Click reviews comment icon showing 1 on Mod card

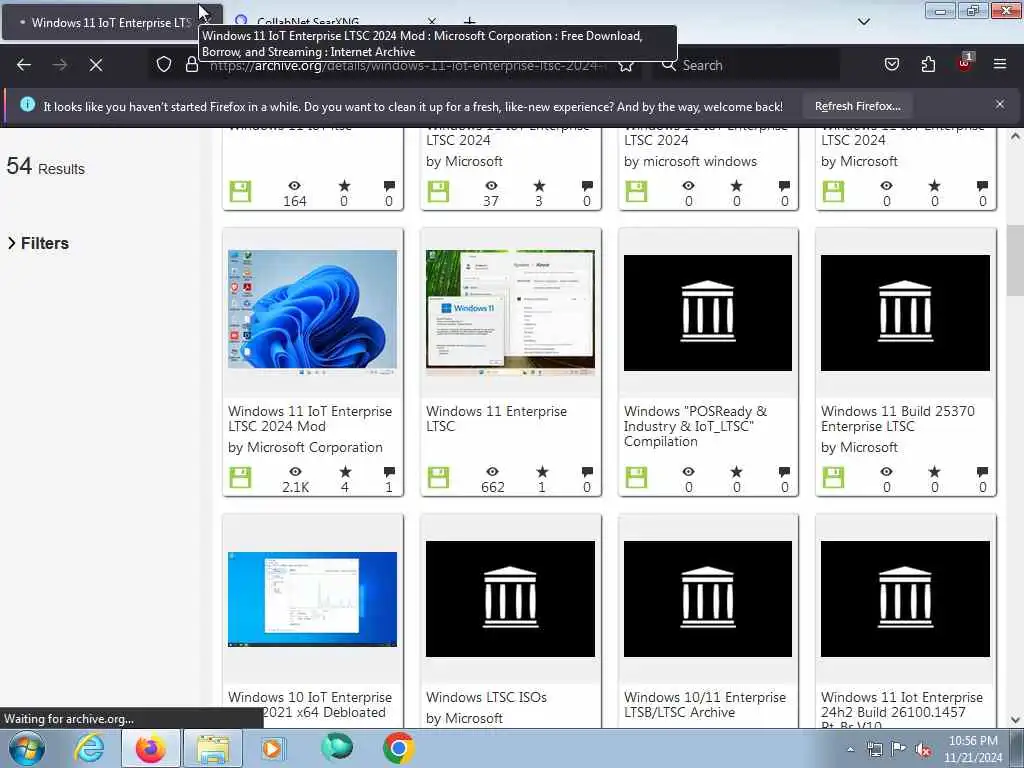389,472
